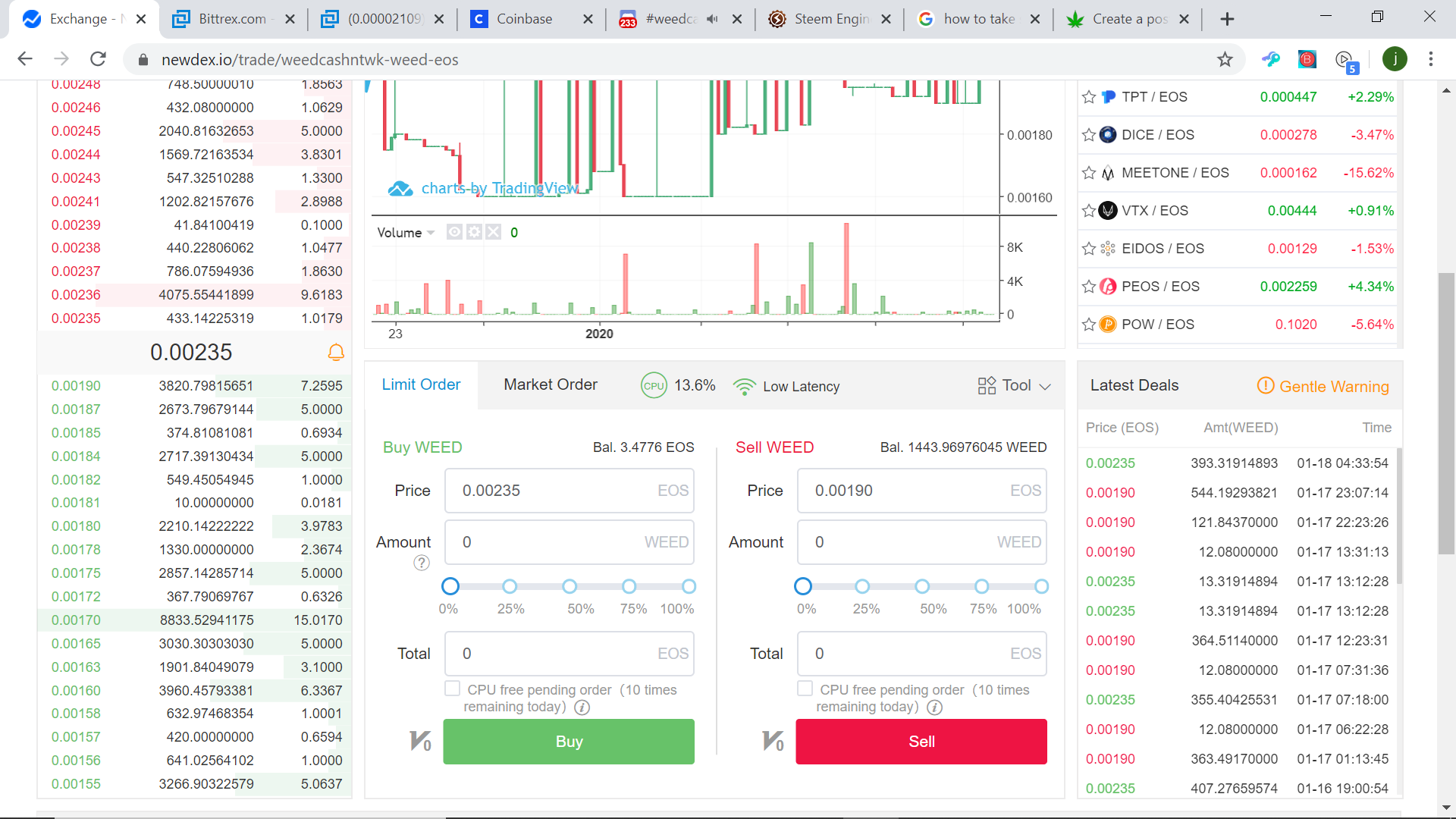Open the Chrome profile avatar
1456x819 pixels.
point(1395,59)
